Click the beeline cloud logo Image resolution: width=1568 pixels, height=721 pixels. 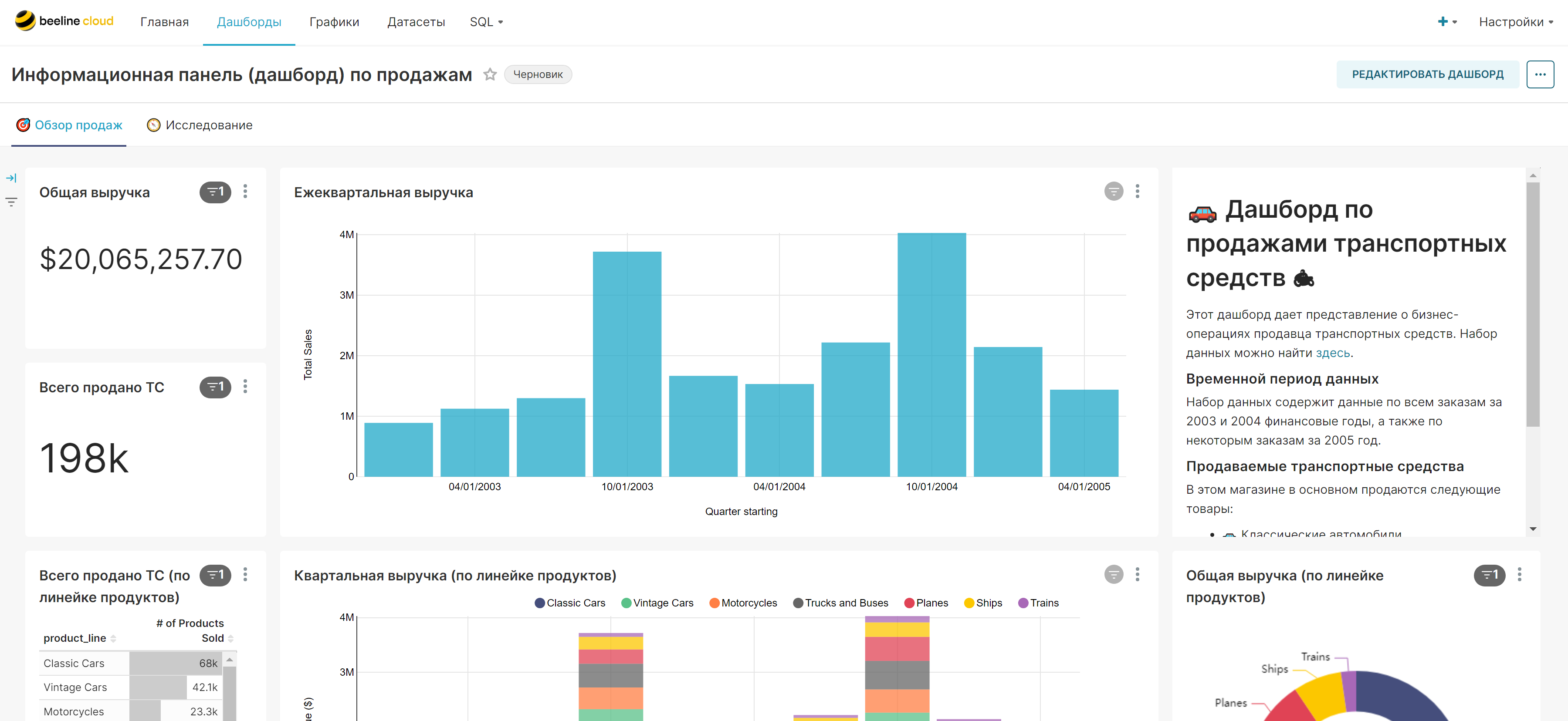(64, 21)
